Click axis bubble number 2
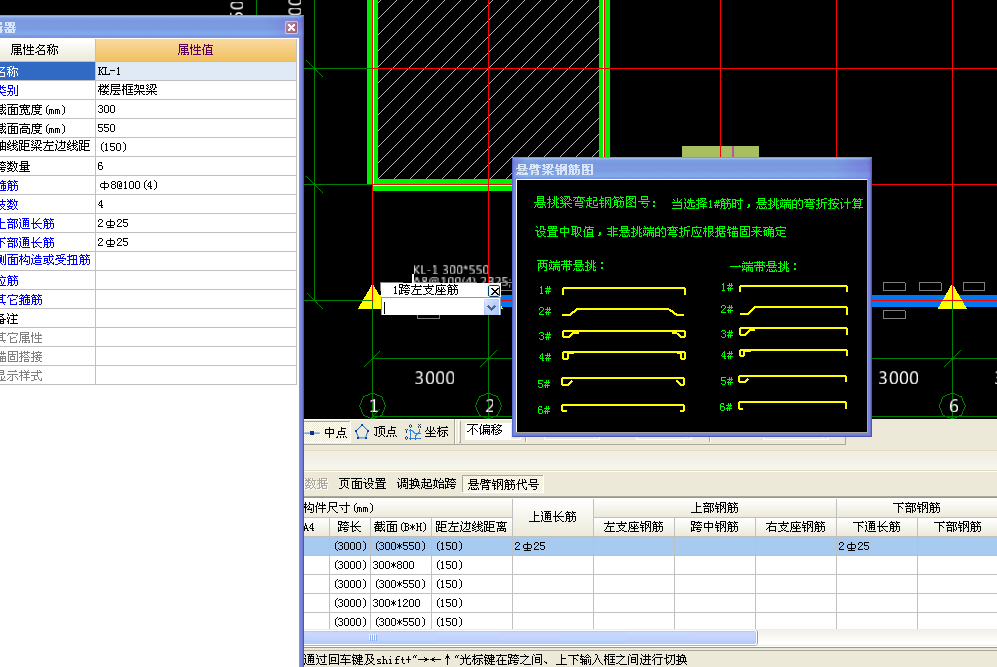997x667 pixels. click(490, 406)
